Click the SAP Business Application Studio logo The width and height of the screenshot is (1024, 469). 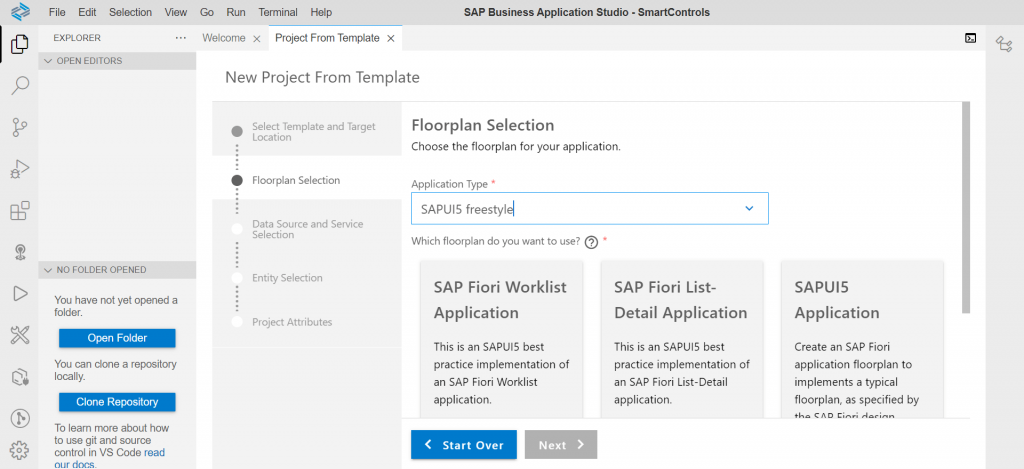click(21, 12)
